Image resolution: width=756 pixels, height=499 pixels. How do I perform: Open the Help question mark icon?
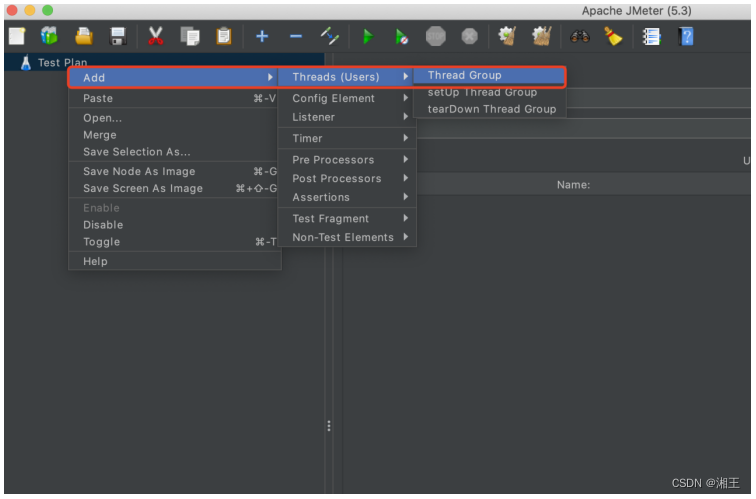point(686,36)
